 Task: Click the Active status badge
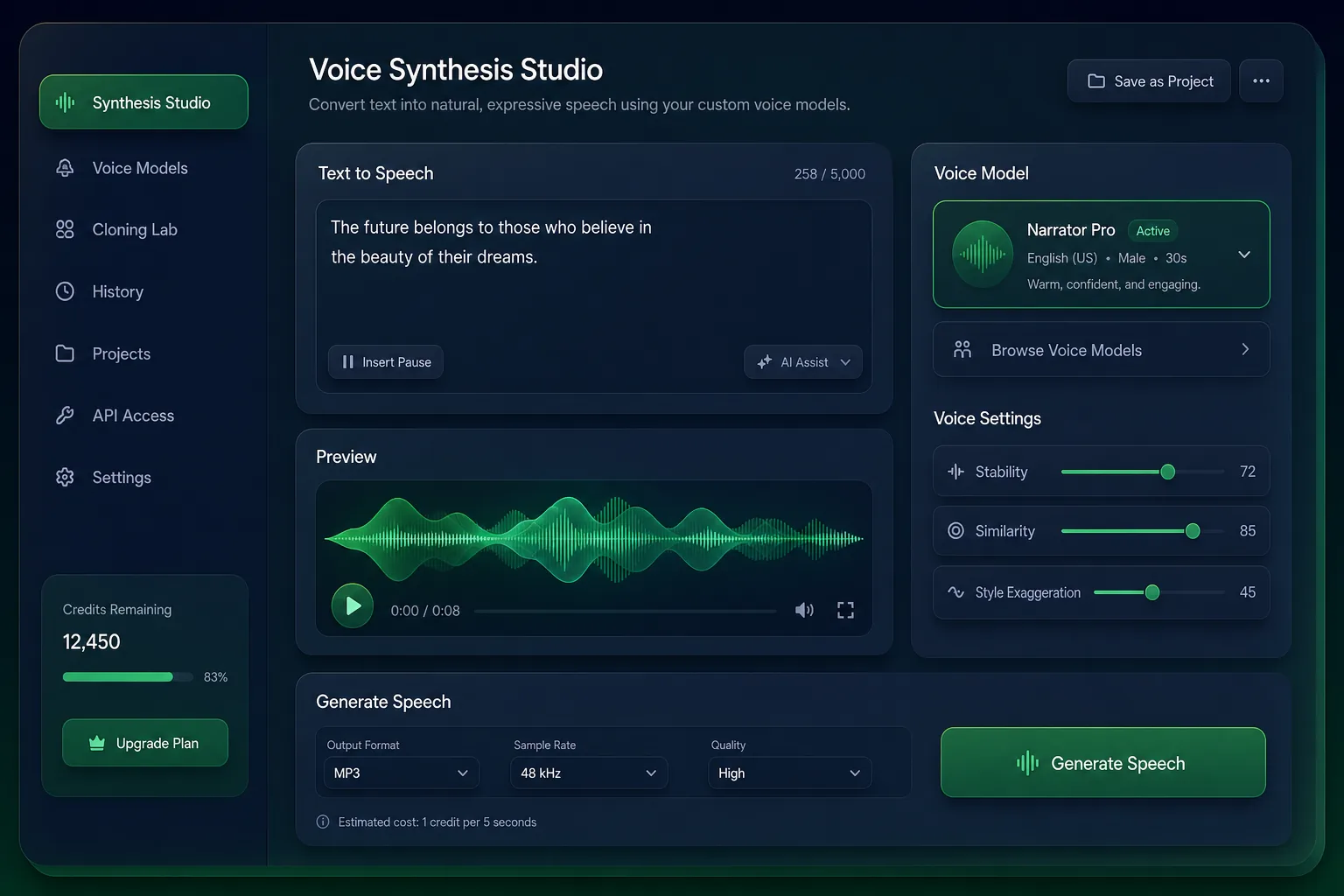pyautogui.click(x=1152, y=231)
